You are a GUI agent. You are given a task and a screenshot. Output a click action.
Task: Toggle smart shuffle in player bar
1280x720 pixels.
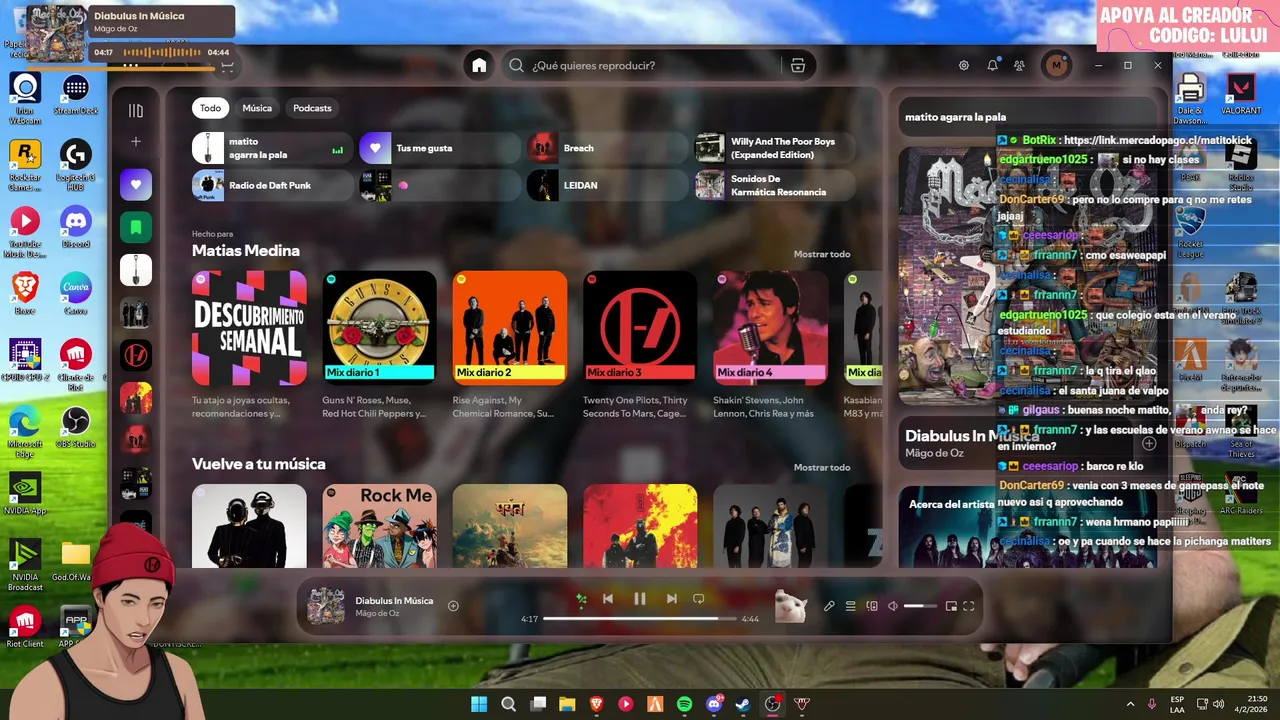tap(581, 598)
